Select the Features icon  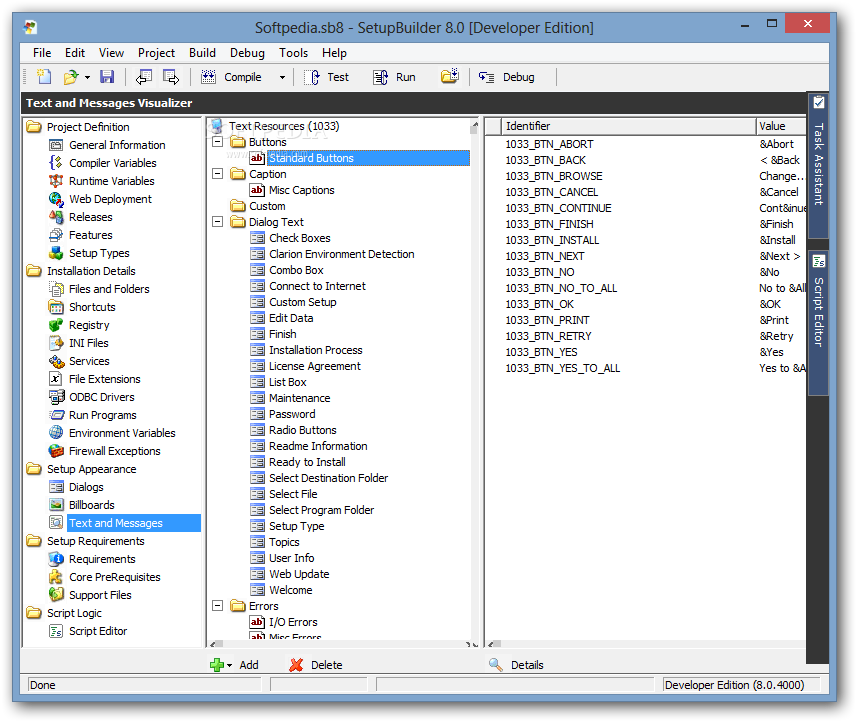56,235
